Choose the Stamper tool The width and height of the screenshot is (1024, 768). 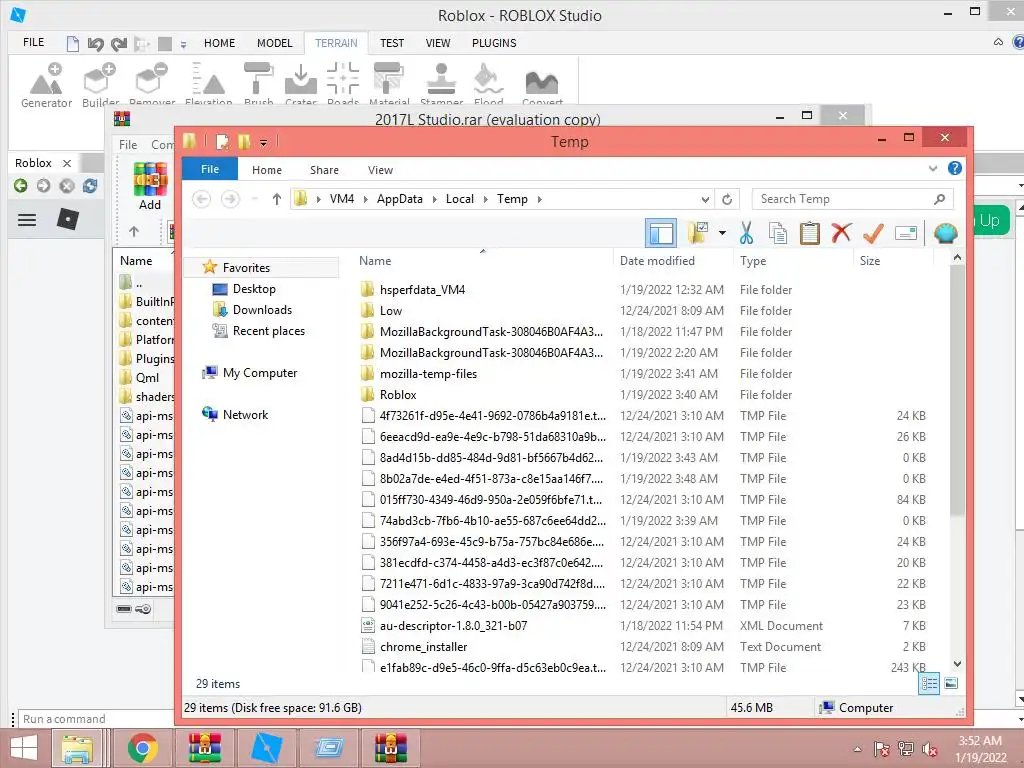tap(441, 85)
